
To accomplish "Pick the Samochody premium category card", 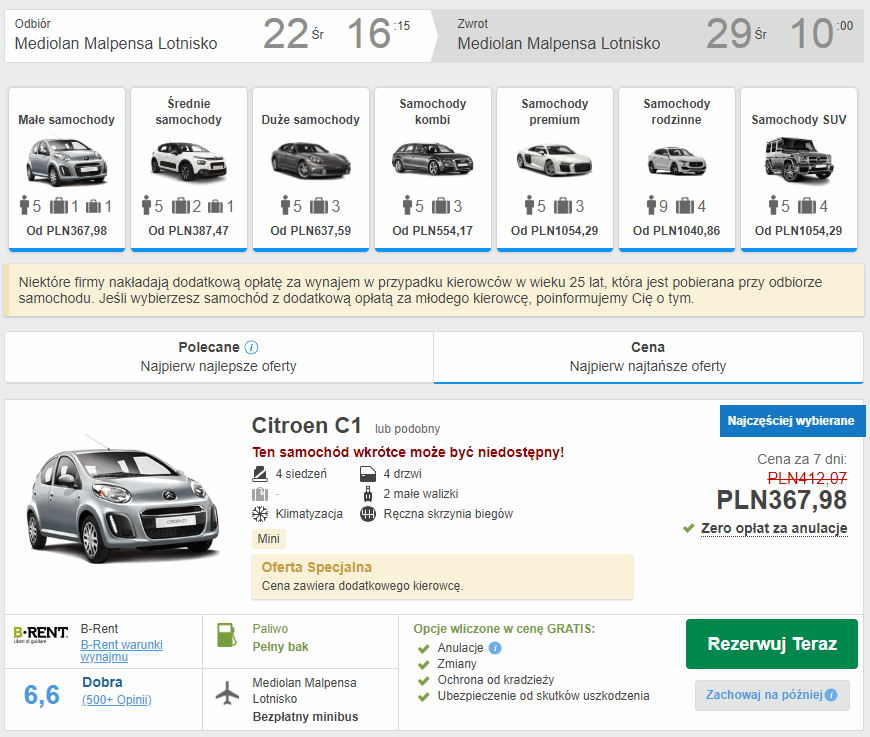I will coord(555,169).
